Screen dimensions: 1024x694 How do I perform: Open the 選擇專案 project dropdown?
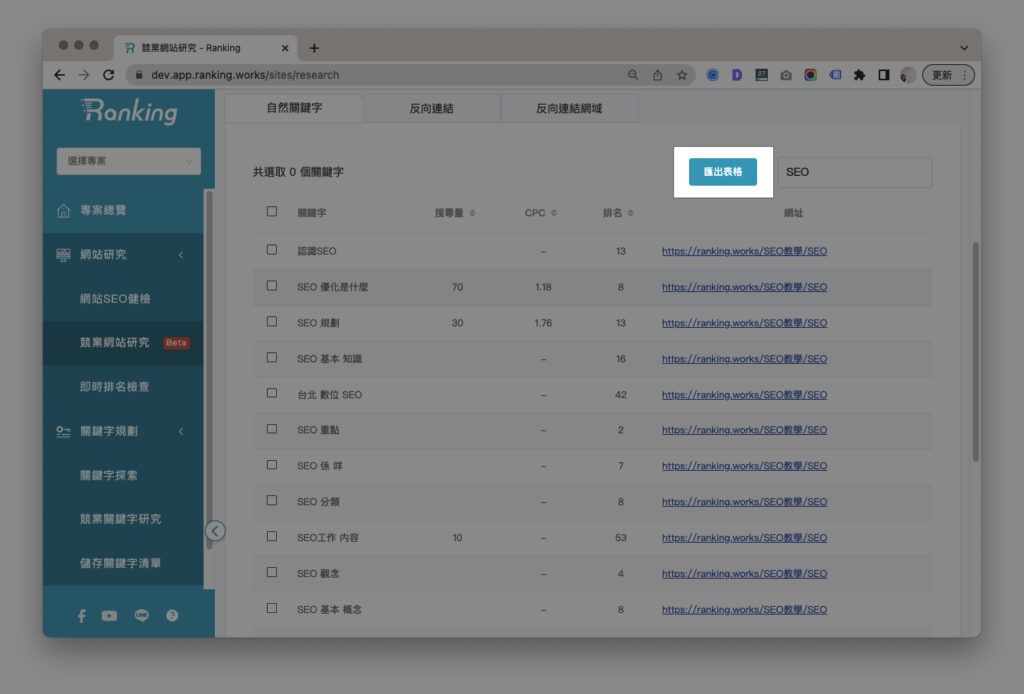129,161
